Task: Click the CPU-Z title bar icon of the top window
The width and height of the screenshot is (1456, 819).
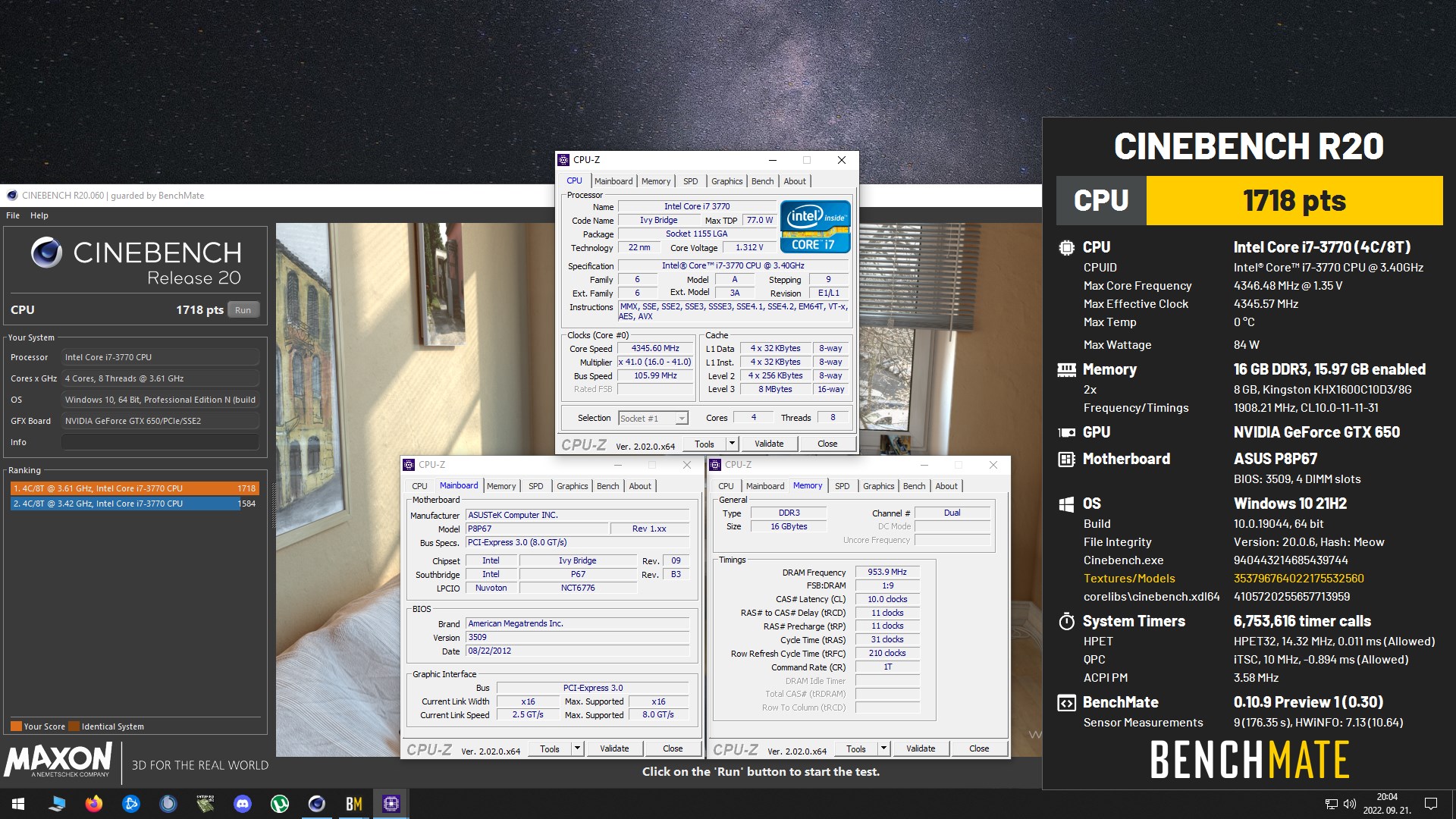Action: coord(563,160)
